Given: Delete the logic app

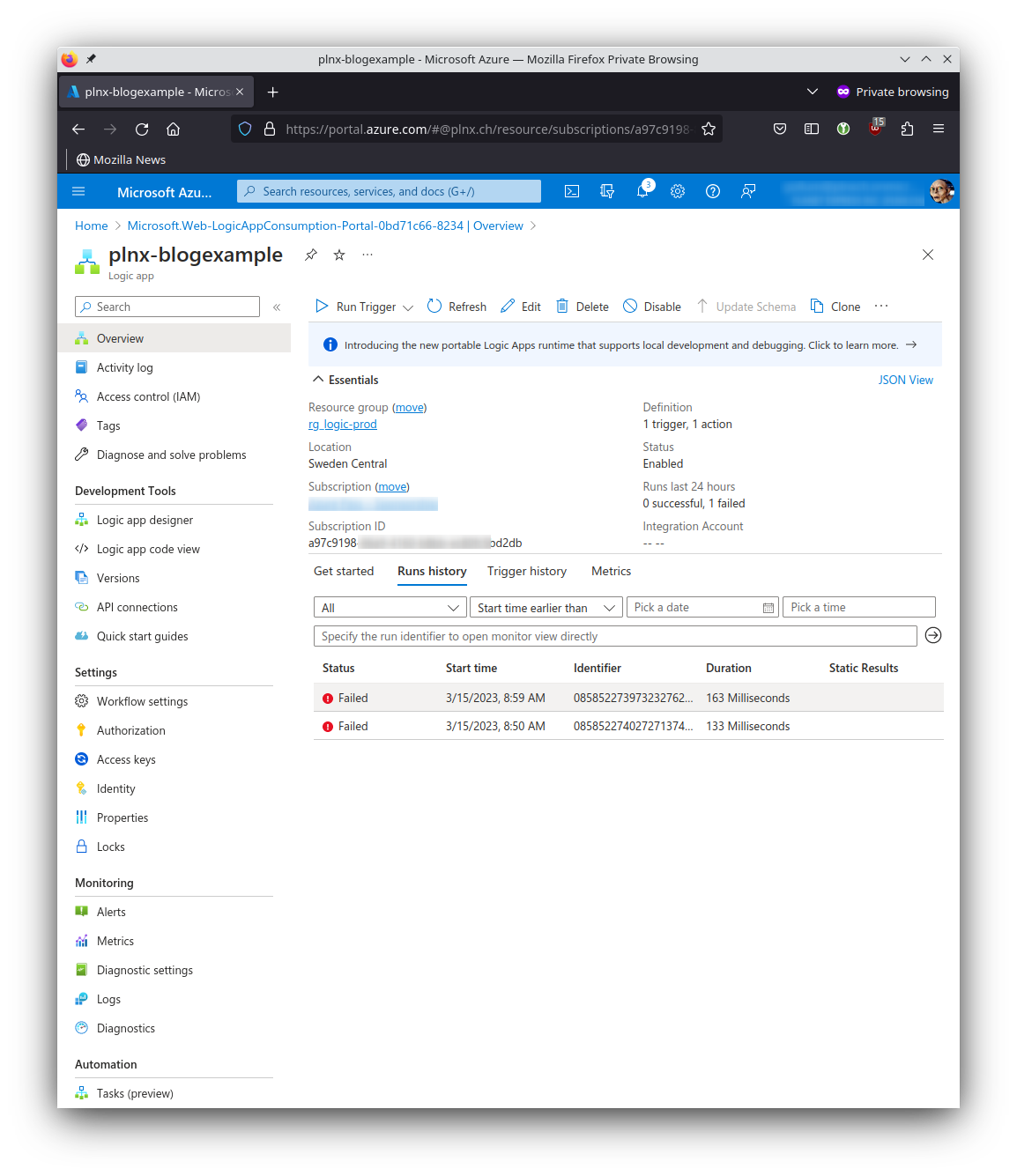Looking at the screenshot, I should (583, 307).
